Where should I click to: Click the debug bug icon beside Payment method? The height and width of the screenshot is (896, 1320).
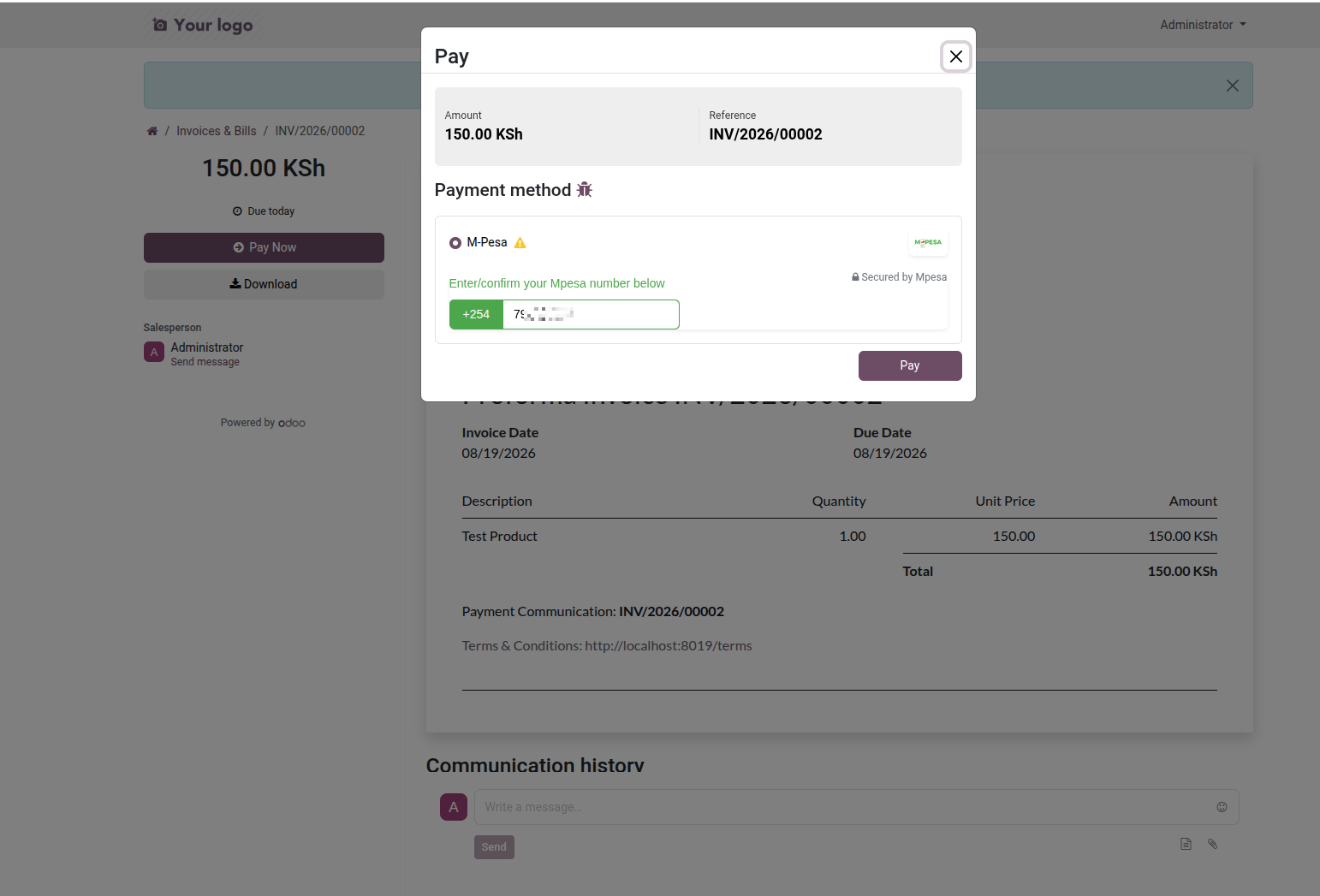[585, 189]
